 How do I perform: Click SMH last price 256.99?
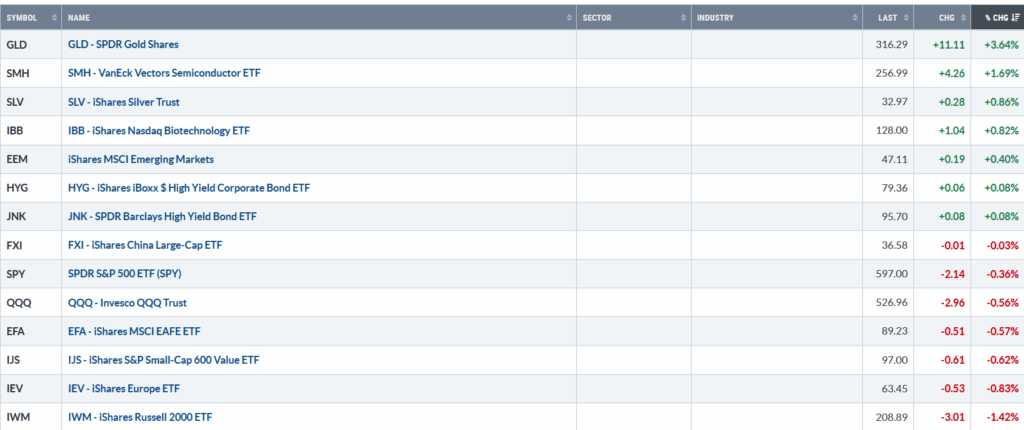[891, 73]
